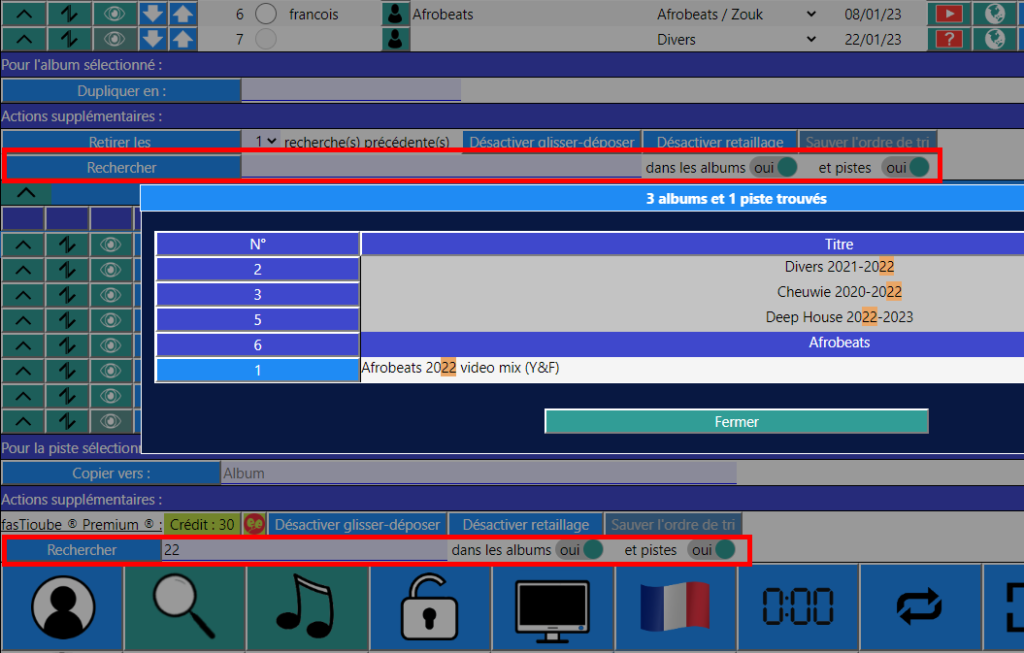Click the 0:00 timer icon
Screen dimensions: 1024x653
point(799,606)
